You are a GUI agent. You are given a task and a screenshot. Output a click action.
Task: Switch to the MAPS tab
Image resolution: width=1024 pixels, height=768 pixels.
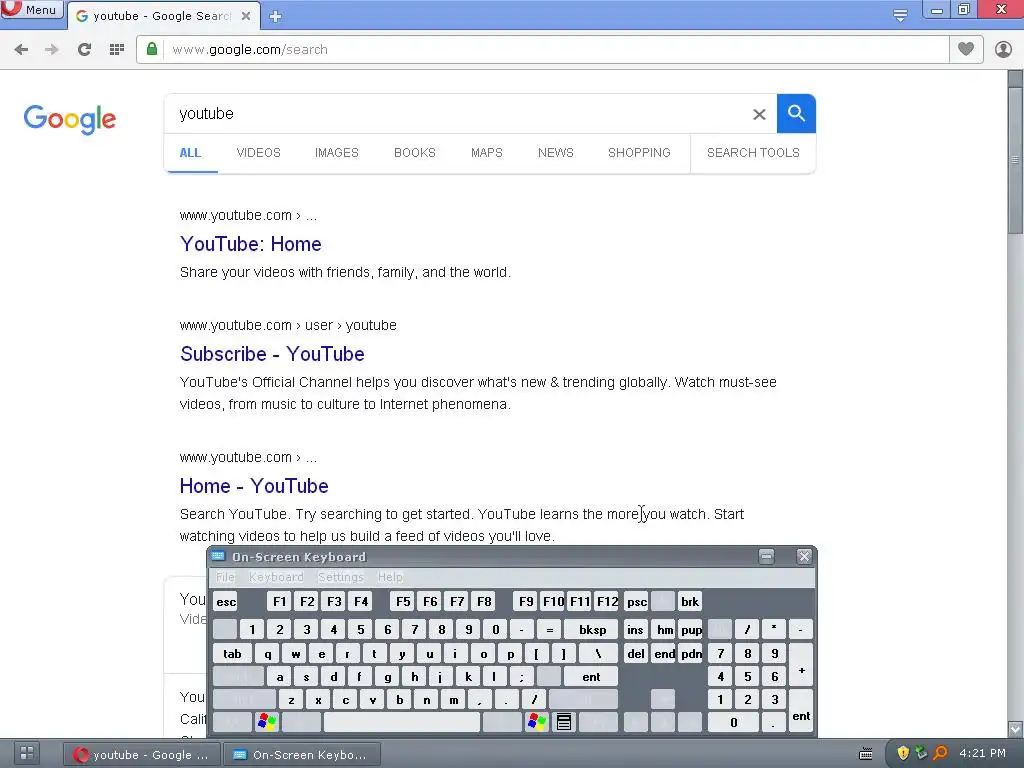(487, 153)
